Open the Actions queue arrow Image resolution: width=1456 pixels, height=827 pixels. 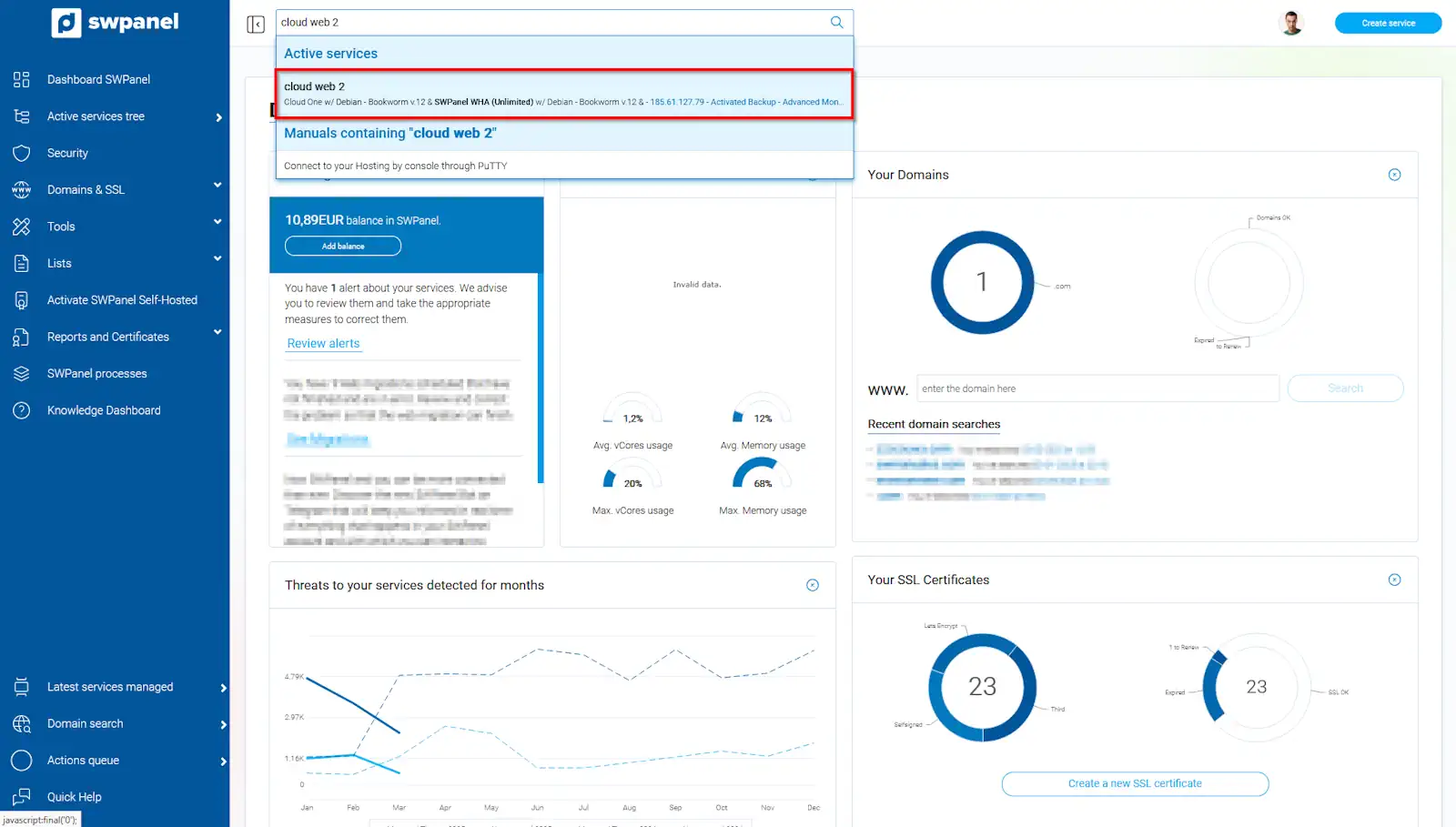point(223,761)
